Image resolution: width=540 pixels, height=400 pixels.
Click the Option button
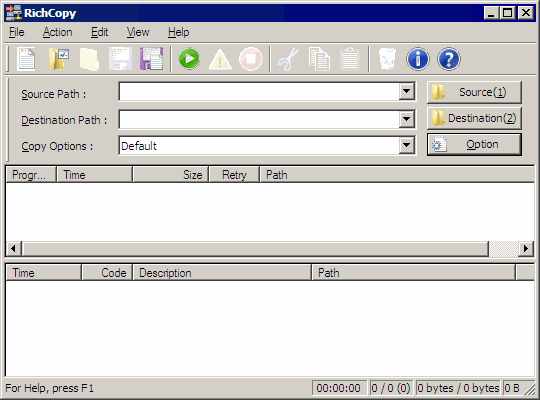pos(474,144)
